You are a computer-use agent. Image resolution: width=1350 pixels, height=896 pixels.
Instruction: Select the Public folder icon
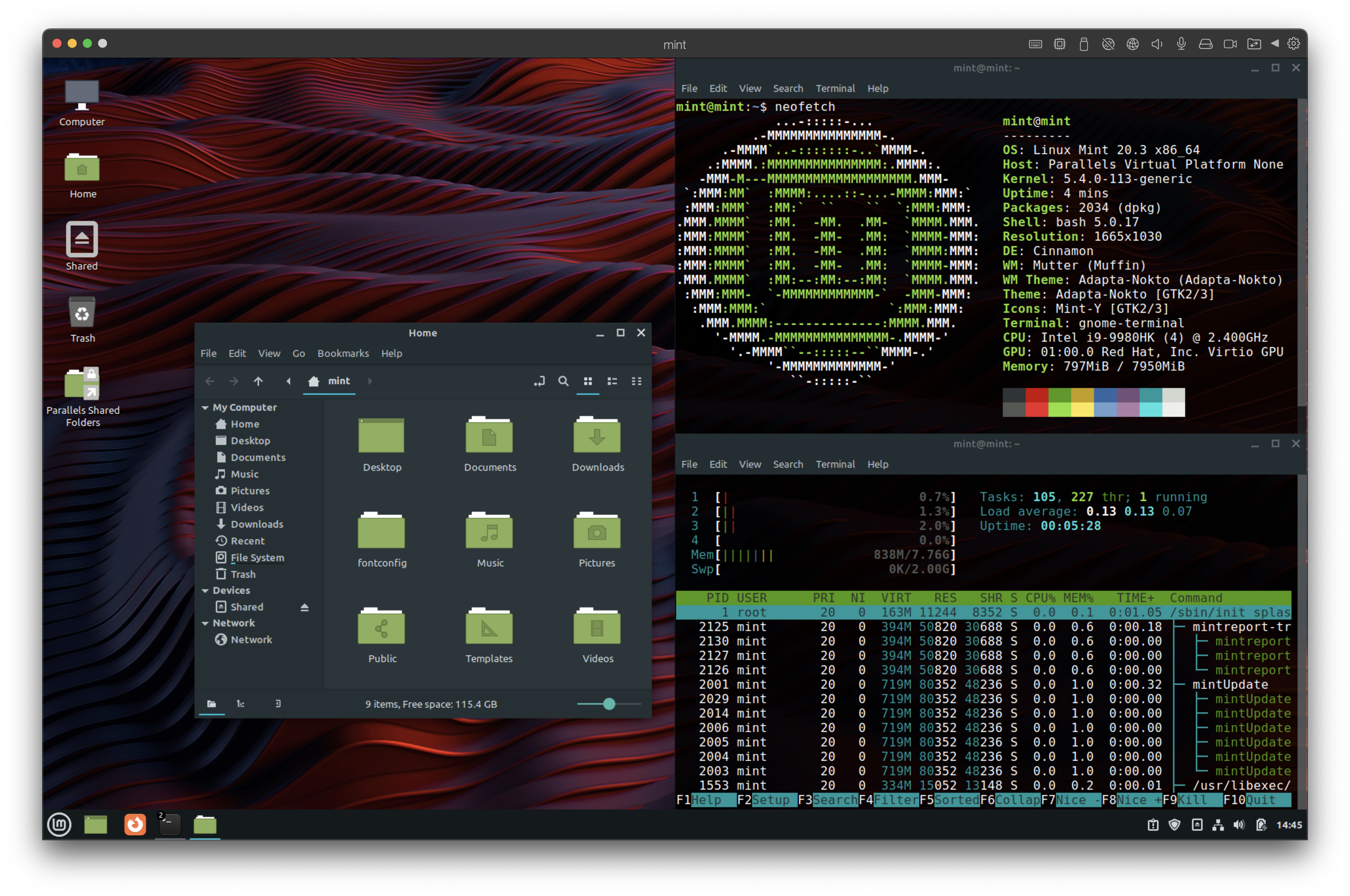tap(381, 627)
